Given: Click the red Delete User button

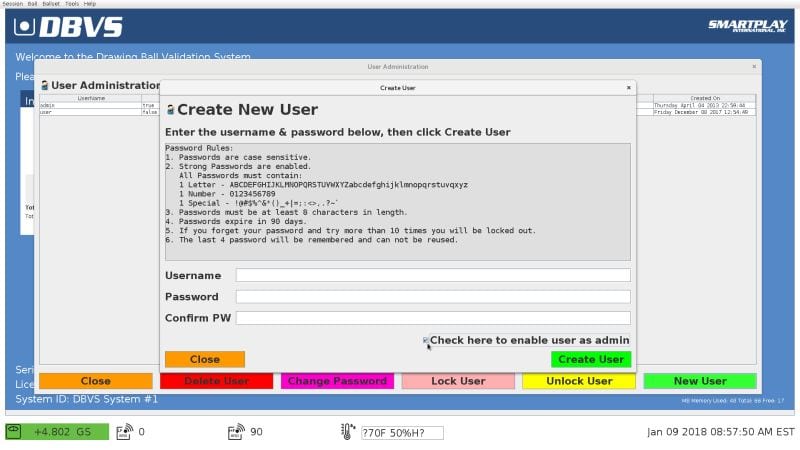Looking at the screenshot, I should [x=216, y=381].
